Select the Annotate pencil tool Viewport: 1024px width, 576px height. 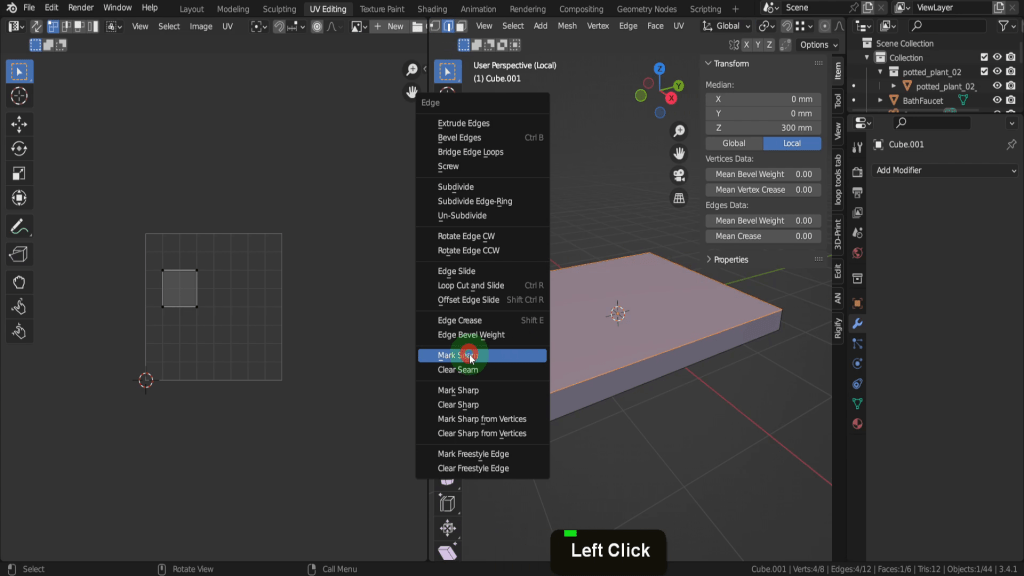[19, 227]
